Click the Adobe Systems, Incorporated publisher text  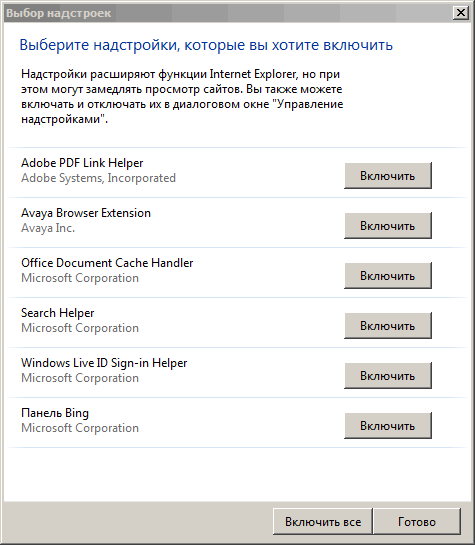tap(98, 178)
